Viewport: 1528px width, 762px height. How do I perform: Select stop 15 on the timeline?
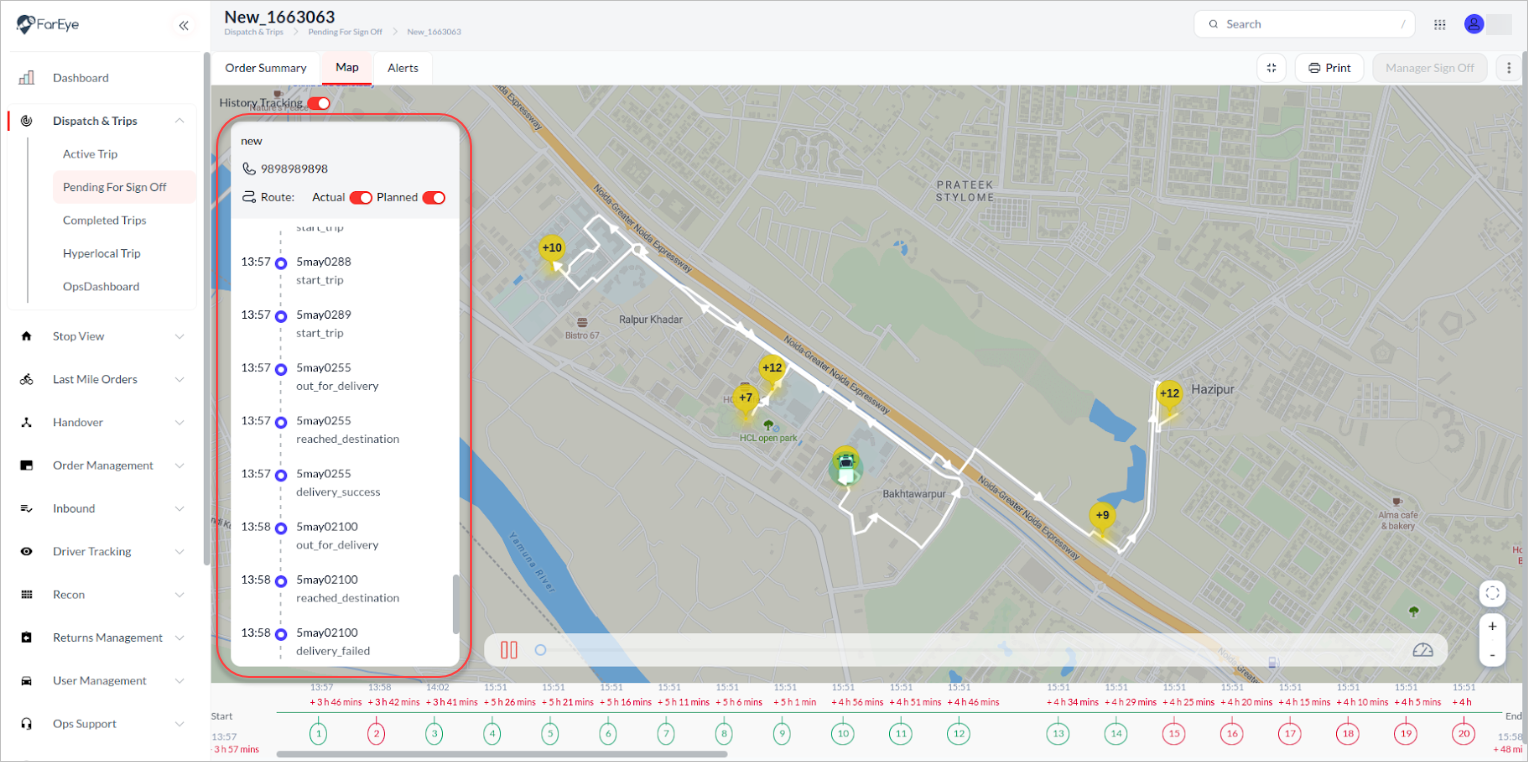click(1174, 733)
